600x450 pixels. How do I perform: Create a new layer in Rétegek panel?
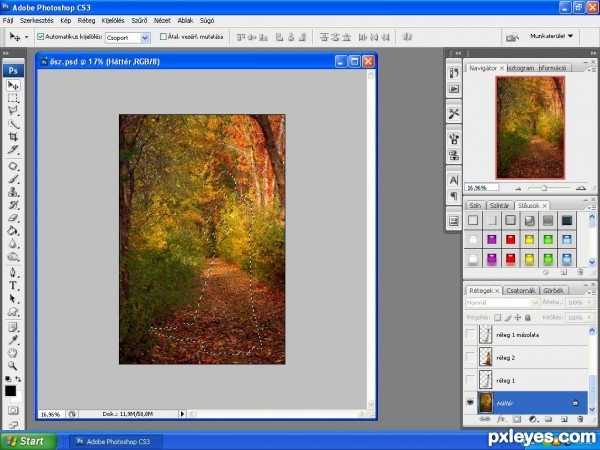tap(564, 419)
